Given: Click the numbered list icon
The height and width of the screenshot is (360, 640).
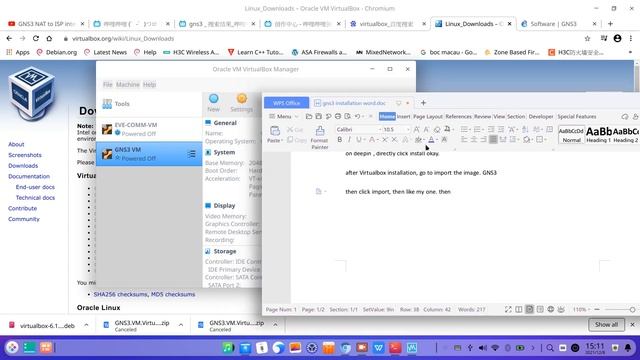Looking at the screenshot, I should 477,129.
